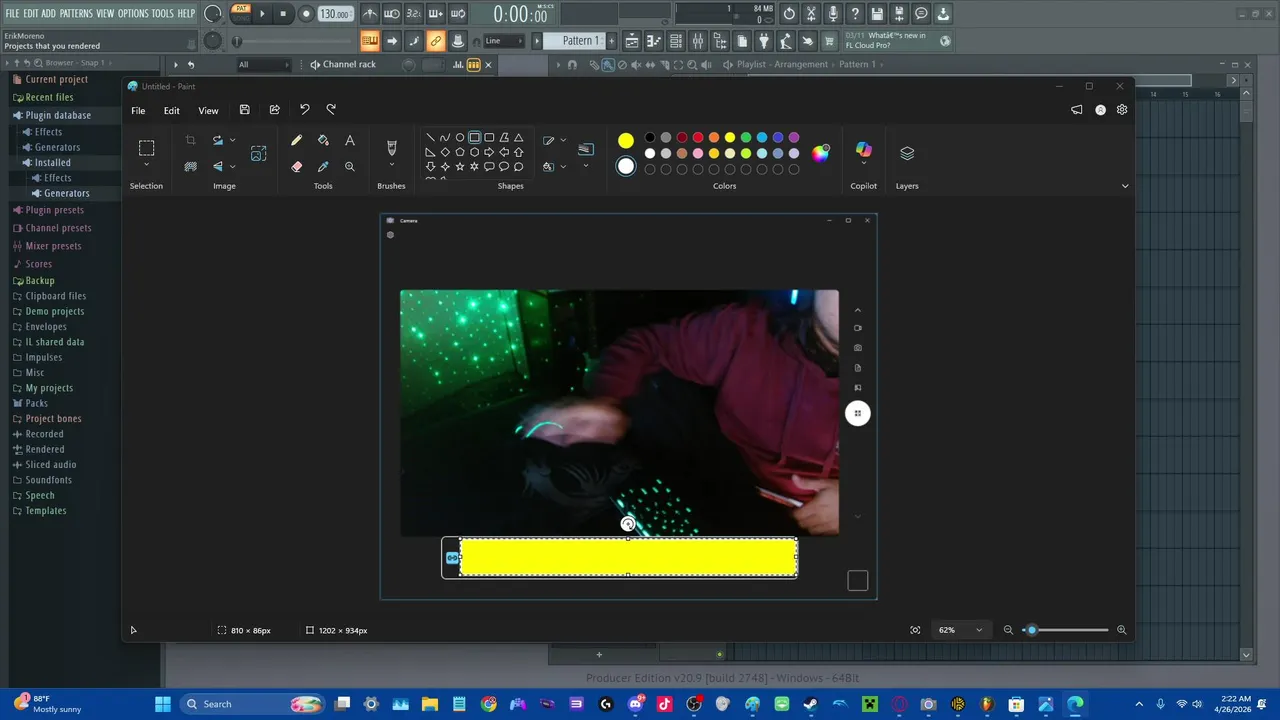Click Redo in Paint's title toolbar
This screenshot has height=720, width=1280.
[x=331, y=110]
